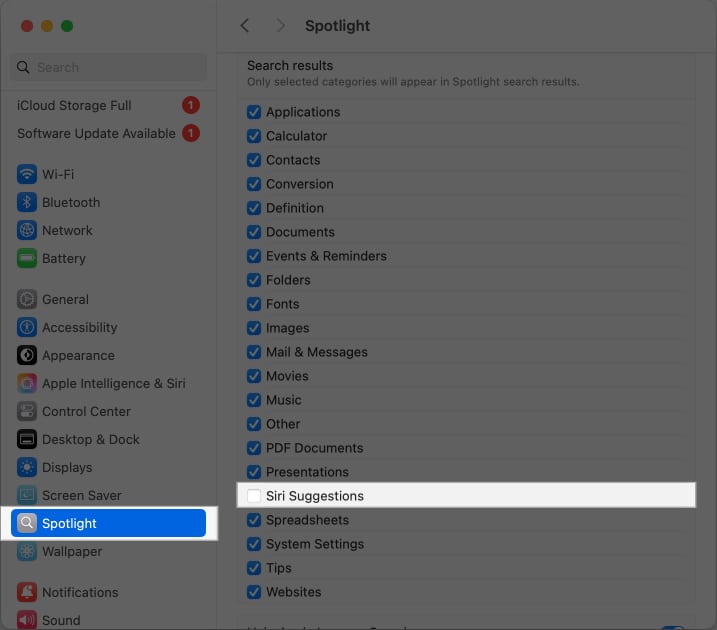The image size is (717, 630).
Task: Enable the Siri Suggestions checkbox
Action: (x=254, y=496)
